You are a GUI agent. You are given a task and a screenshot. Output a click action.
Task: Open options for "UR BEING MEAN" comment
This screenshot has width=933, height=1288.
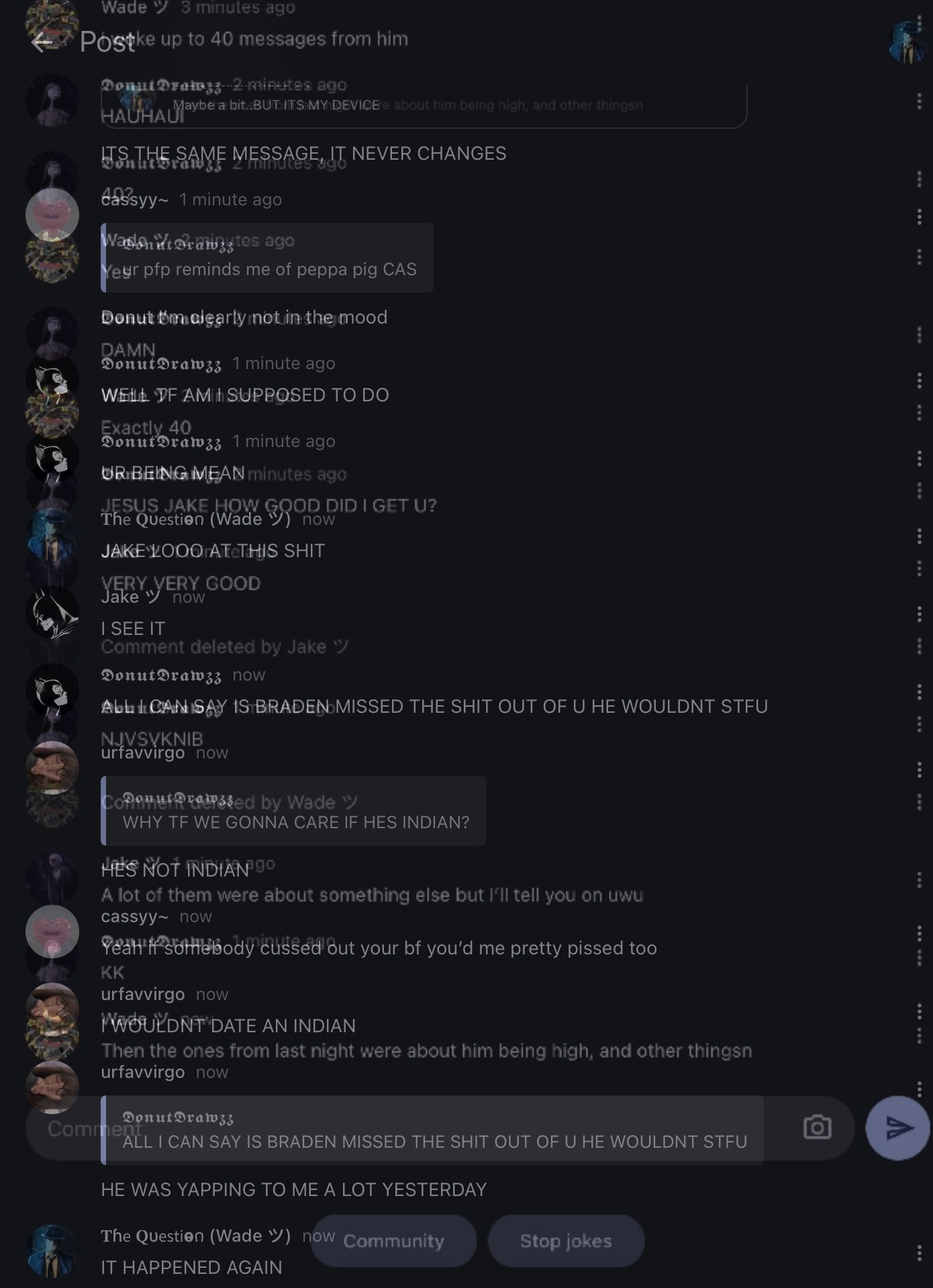(919, 458)
